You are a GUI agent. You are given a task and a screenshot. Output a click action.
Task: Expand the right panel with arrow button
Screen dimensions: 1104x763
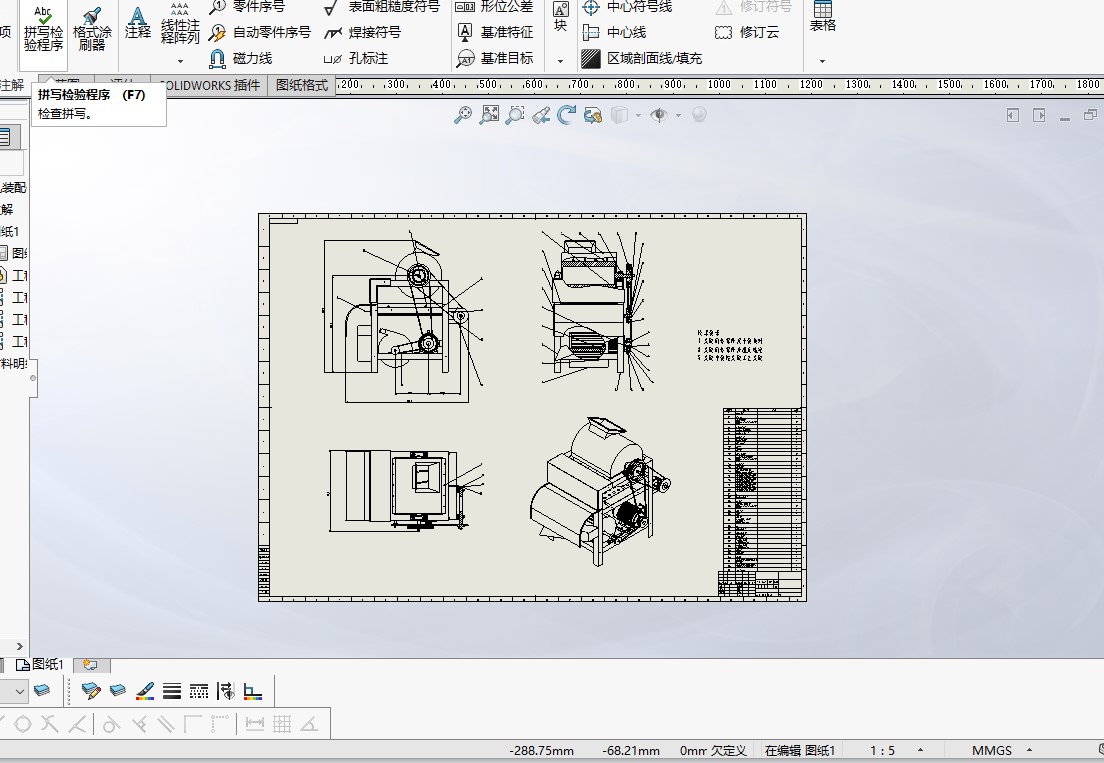[x=1039, y=115]
